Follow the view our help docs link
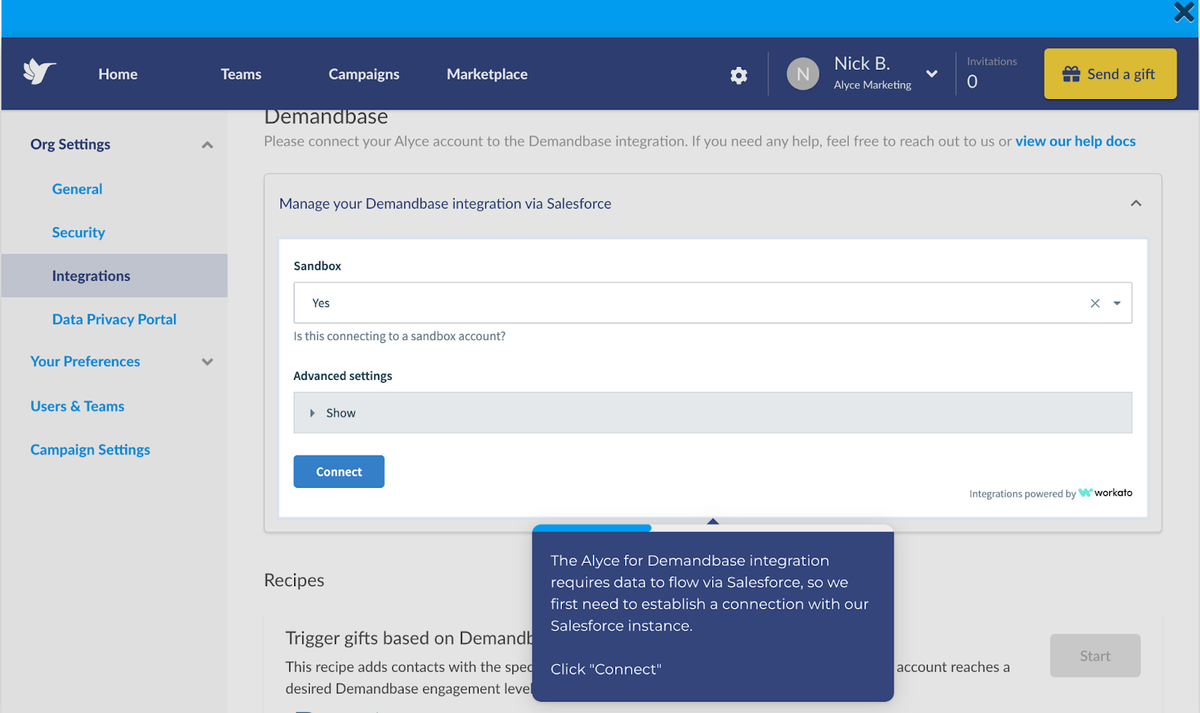 pos(1075,141)
